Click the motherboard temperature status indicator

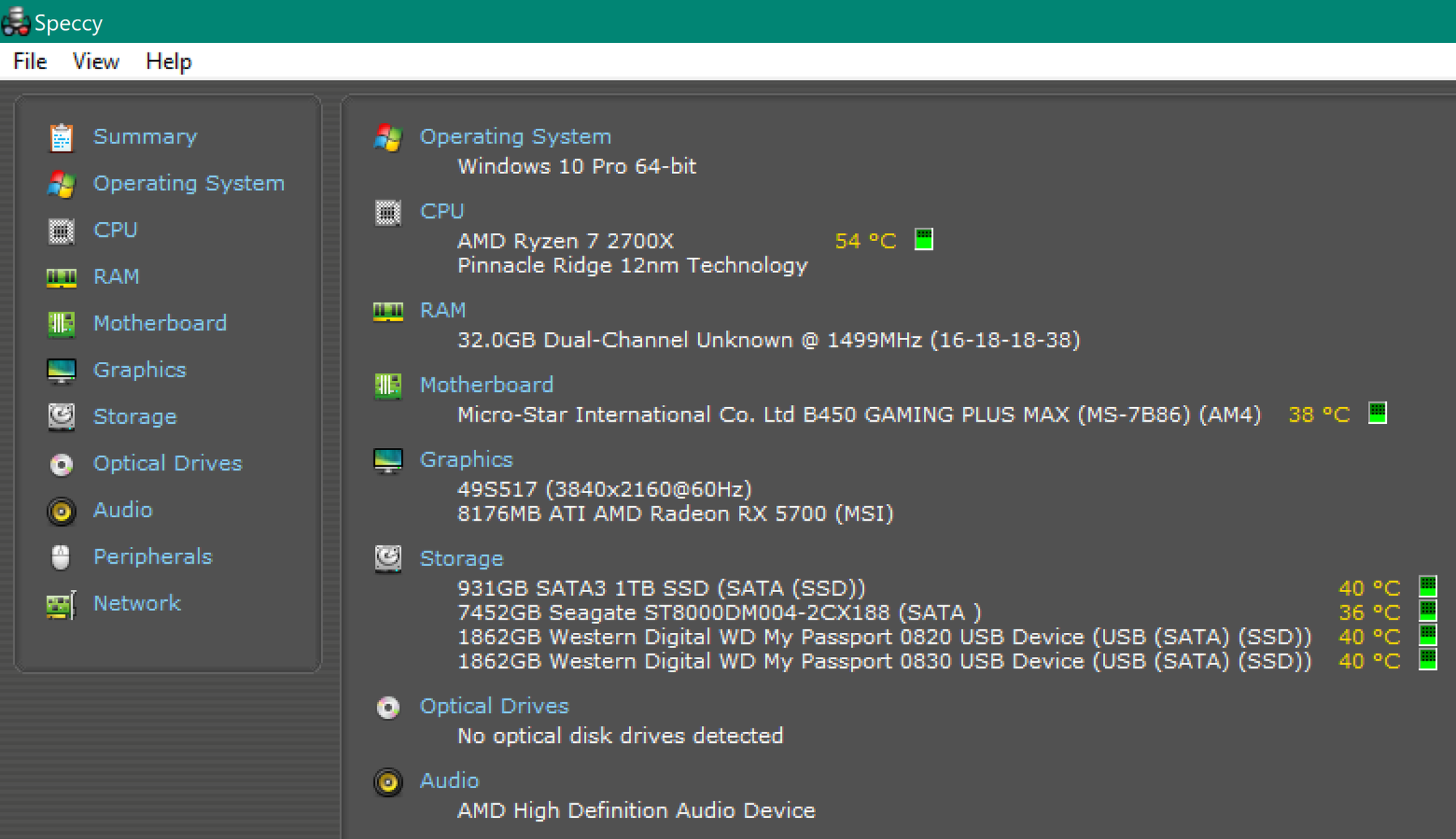1377,413
